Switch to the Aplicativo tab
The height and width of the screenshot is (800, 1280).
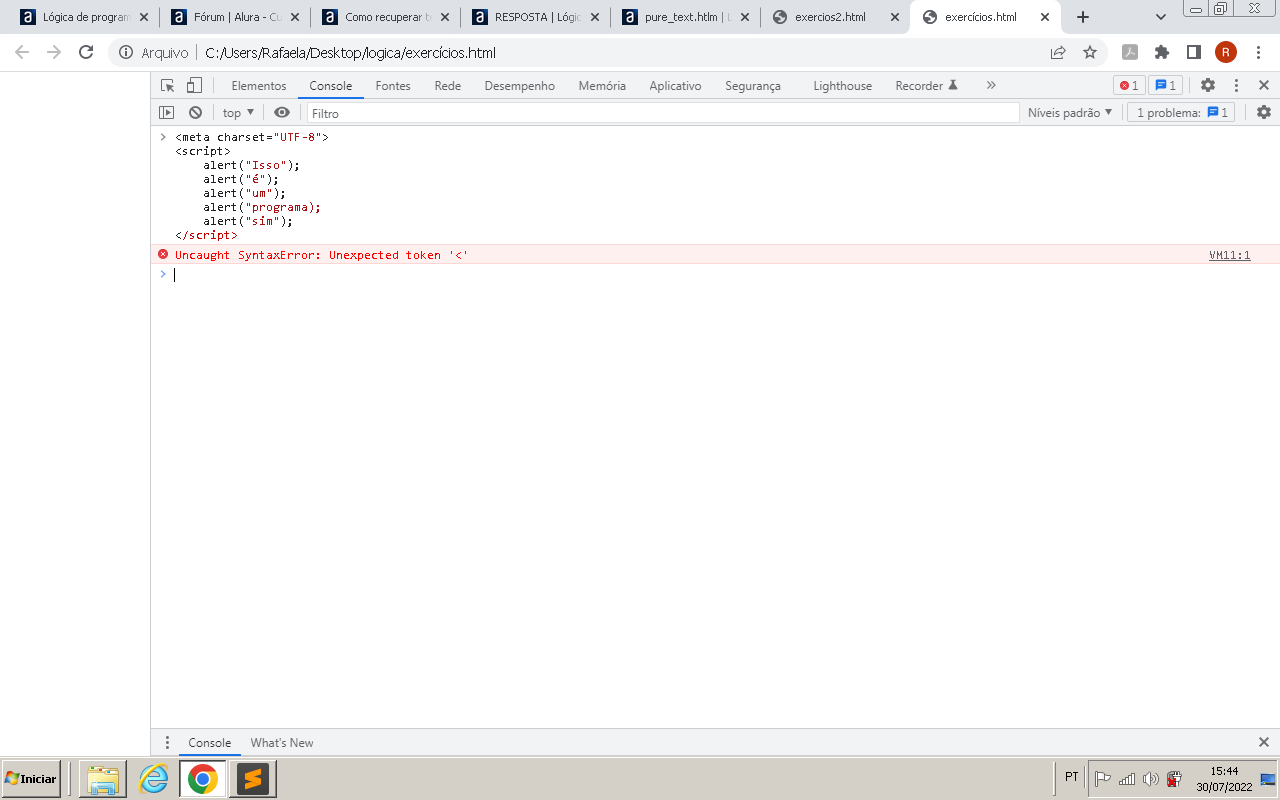point(675,86)
